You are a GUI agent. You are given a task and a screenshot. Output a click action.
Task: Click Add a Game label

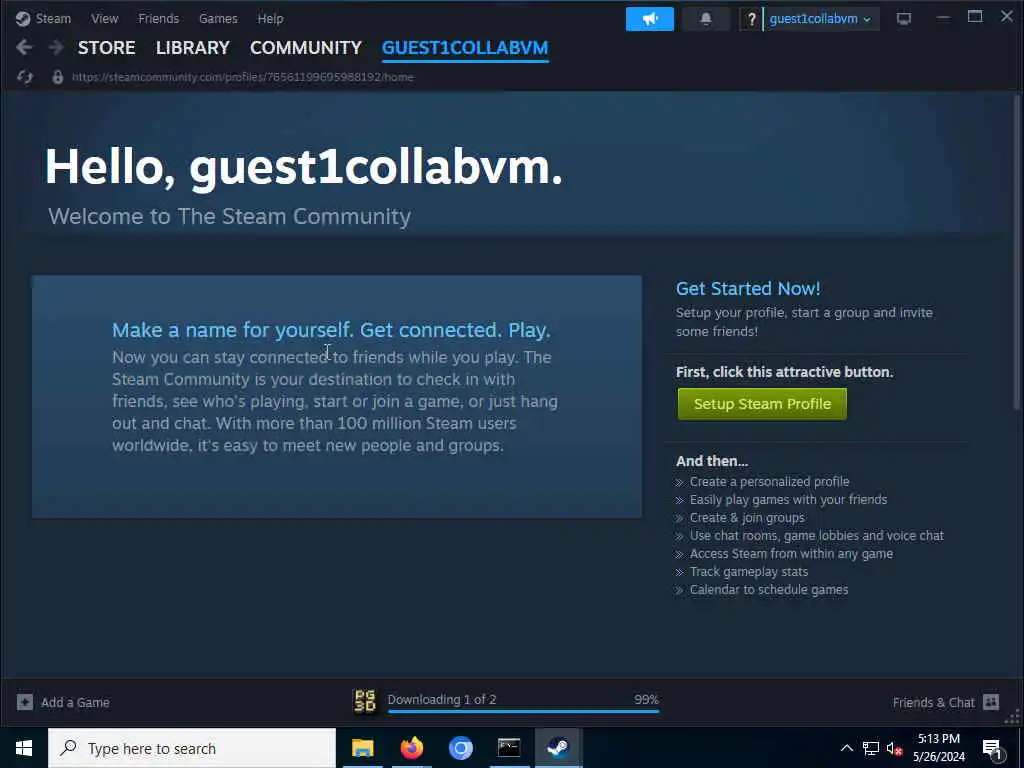[75, 702]
